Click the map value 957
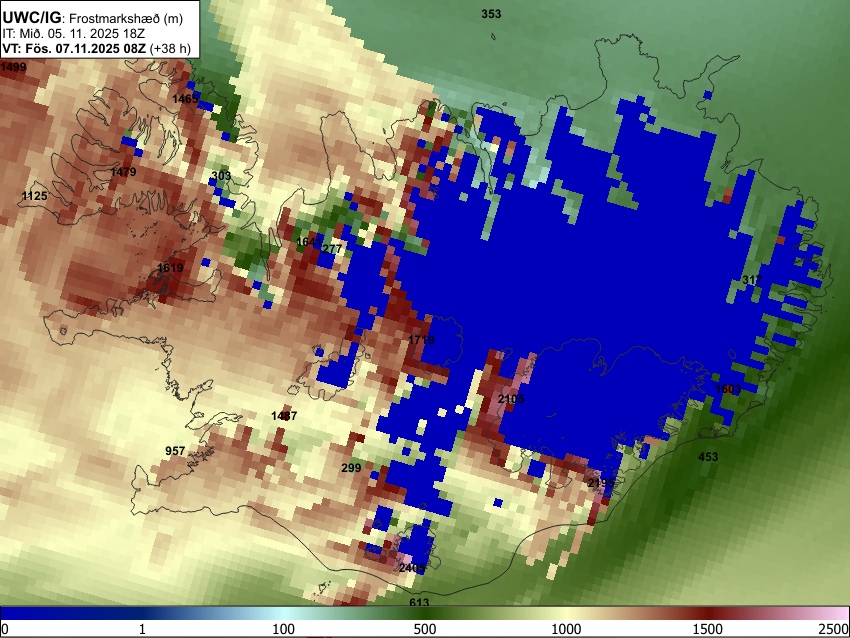This screenshot has width=850, height=638. (175, 451)
